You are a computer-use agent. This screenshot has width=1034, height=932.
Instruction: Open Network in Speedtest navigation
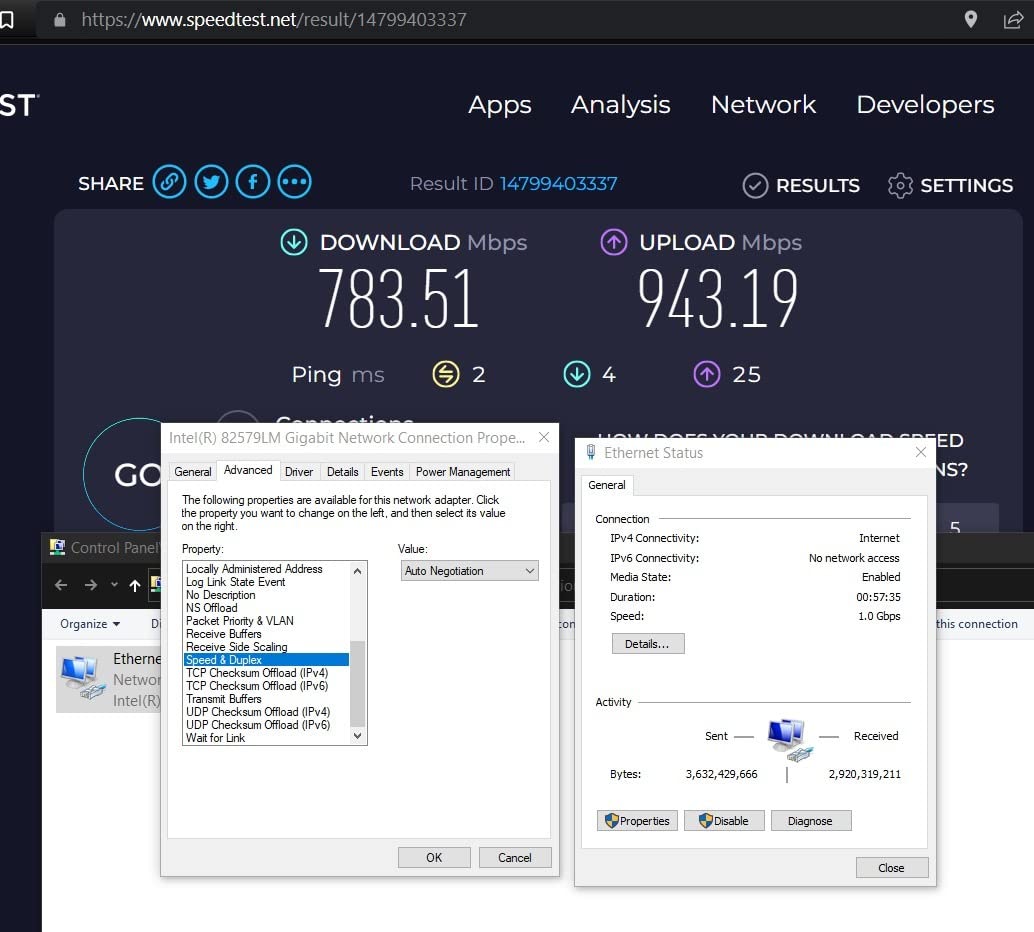(x=763, y=104)
